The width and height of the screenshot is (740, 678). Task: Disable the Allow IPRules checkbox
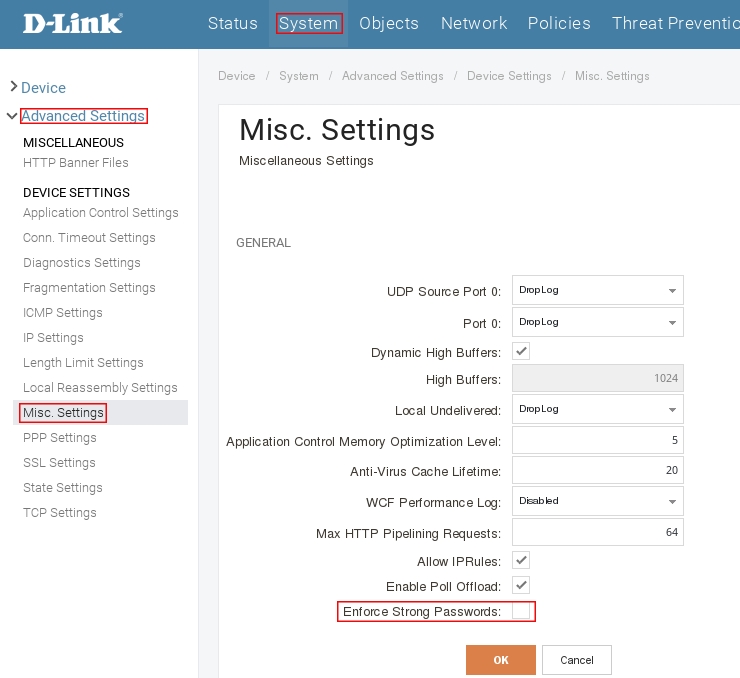521,560
